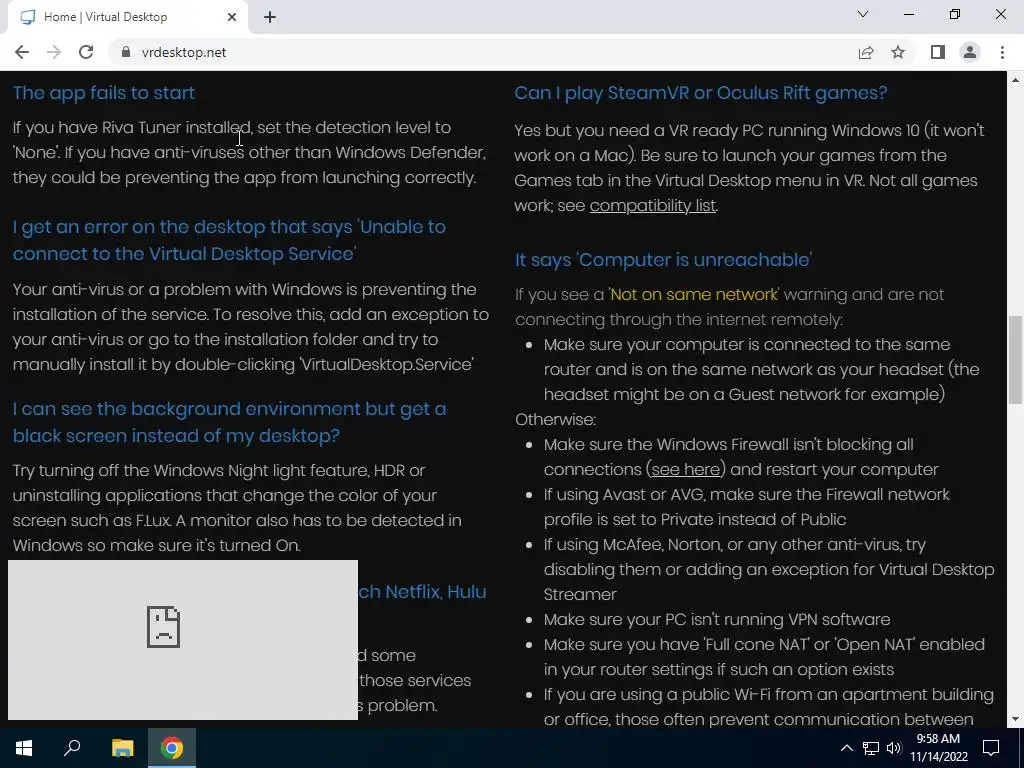Open Chrome's three-dot menu

point(1002,52)
